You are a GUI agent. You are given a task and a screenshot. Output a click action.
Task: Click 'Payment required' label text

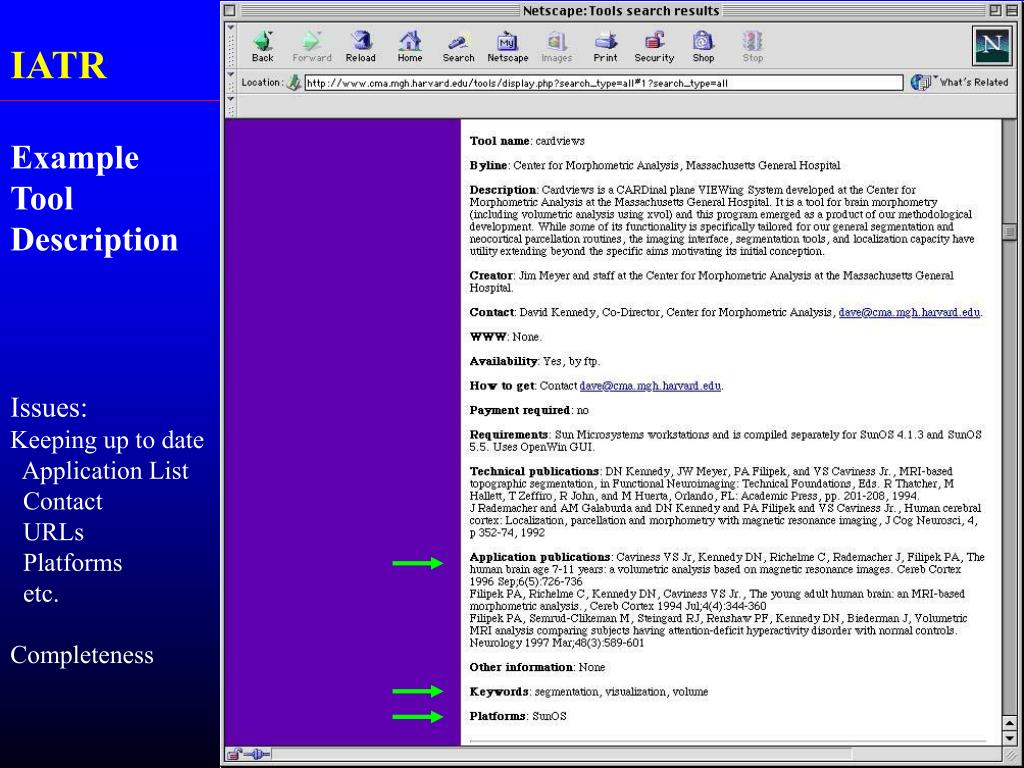(x=520, y=410)
